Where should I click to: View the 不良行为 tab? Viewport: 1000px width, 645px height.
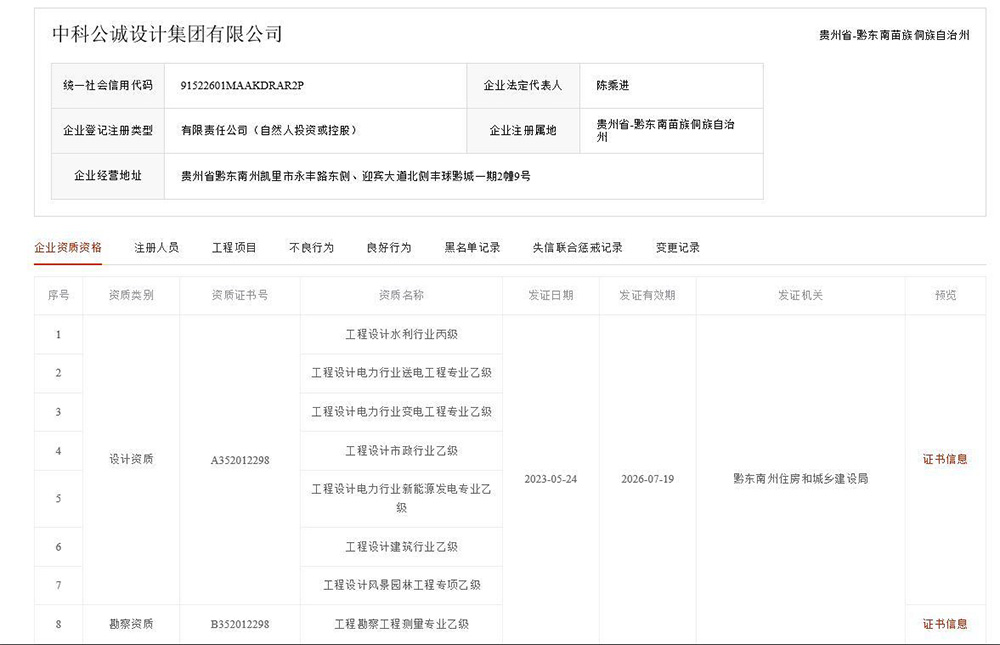point(311,247)
